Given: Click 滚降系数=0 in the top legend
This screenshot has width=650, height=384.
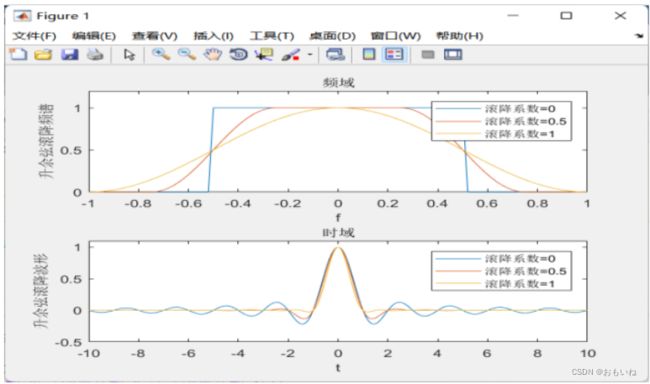Looking at the screenshot, I should click(520, 109).
